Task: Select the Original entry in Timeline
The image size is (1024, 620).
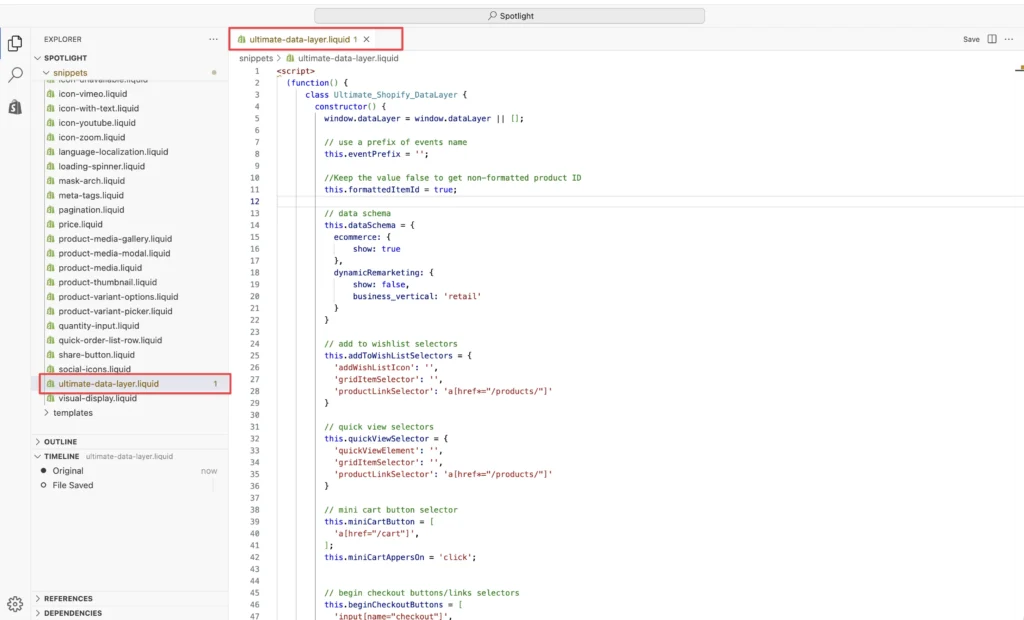Action: pyautogui.click(x=70, y=470)
